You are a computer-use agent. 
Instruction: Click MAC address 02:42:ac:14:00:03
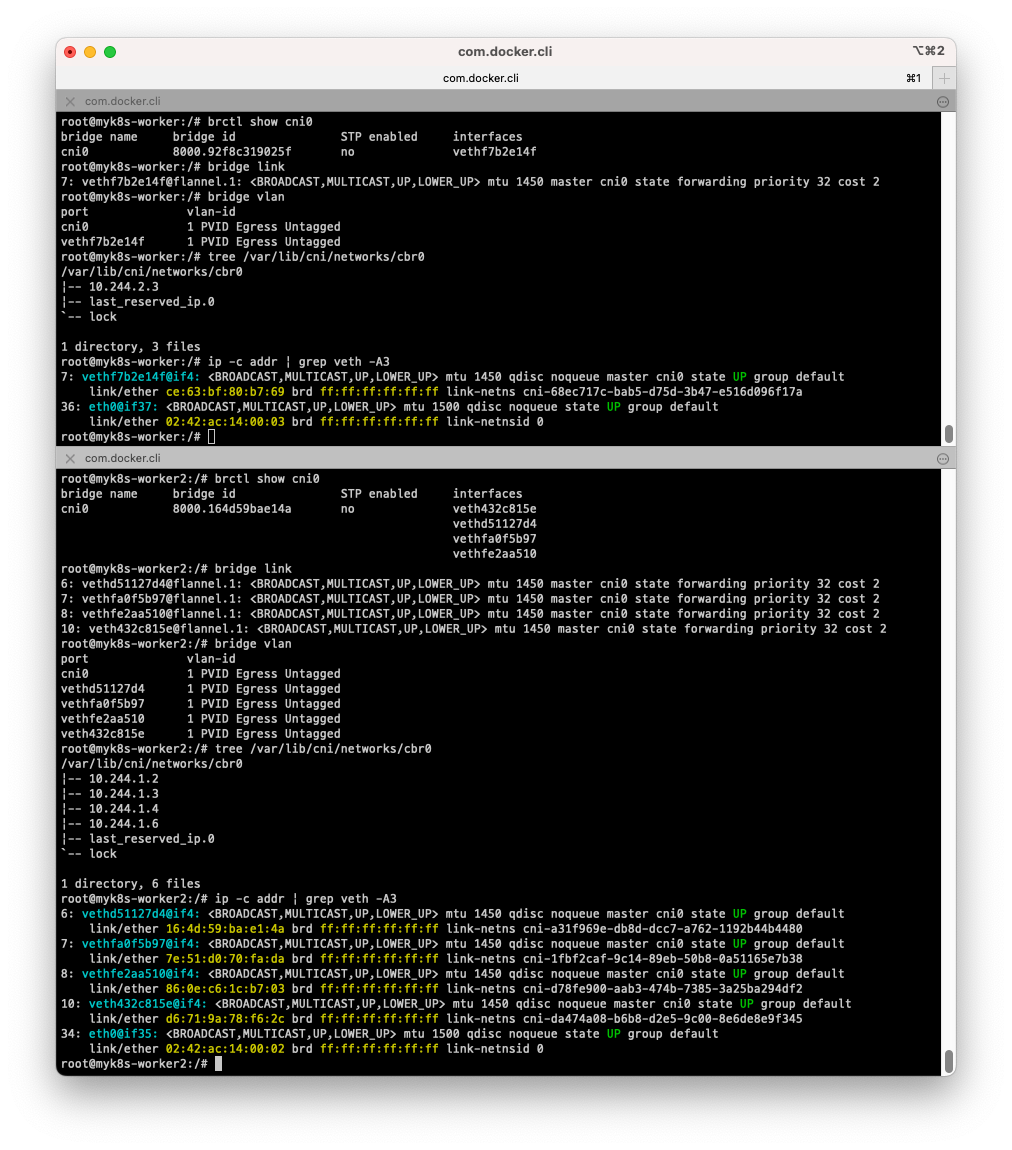pyautogui.click(x=225, y=422)
